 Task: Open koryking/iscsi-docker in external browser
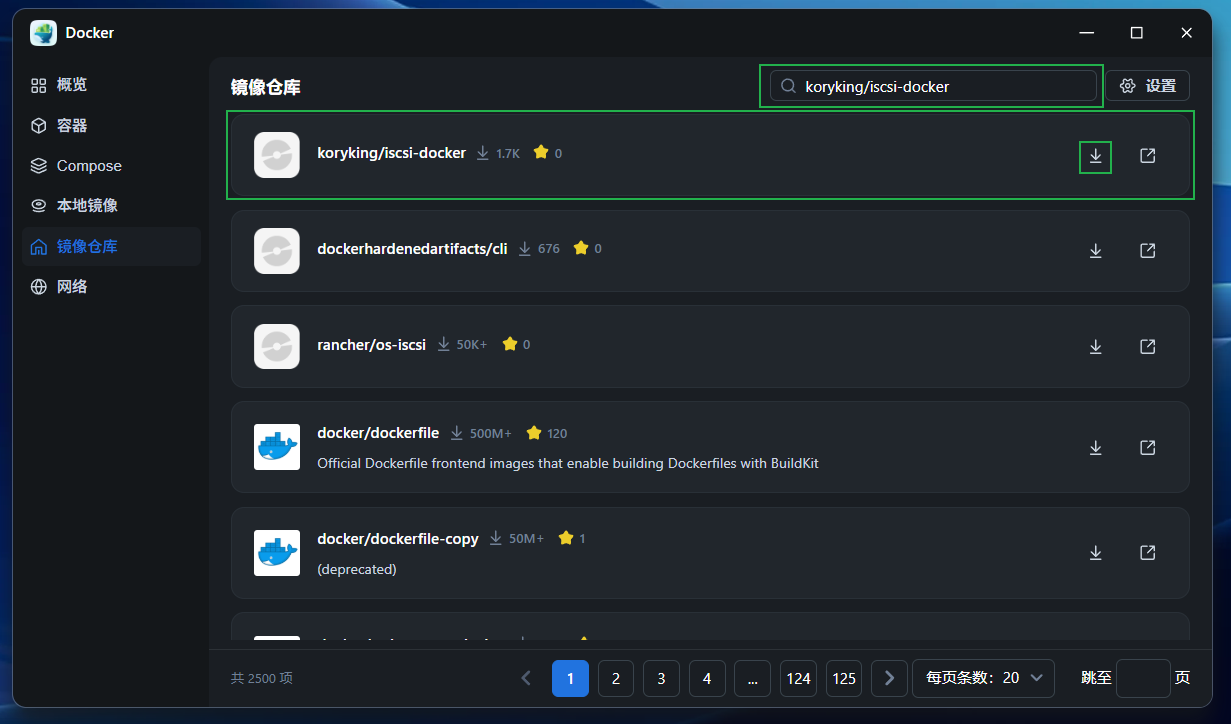tap(1148, 156)
